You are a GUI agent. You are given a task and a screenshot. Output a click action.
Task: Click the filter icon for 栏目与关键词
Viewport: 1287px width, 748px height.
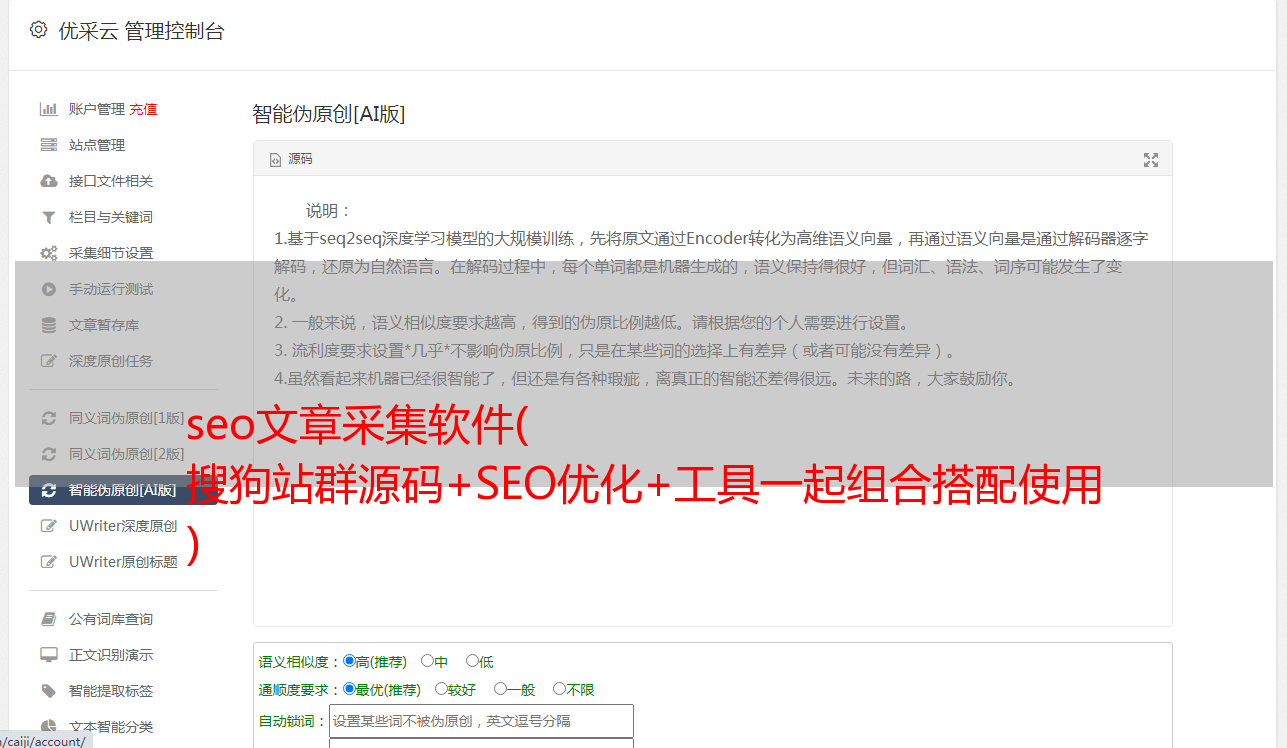[x=48, y=217]
